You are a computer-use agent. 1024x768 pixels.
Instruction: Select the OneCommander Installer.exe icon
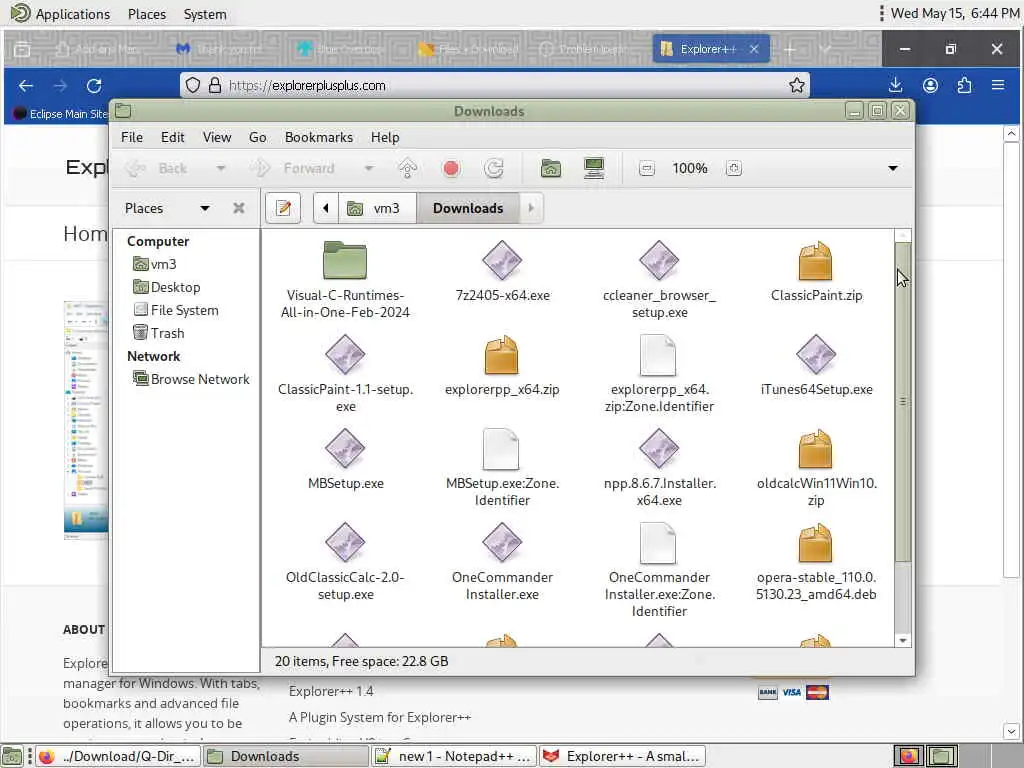coord(502,543)
